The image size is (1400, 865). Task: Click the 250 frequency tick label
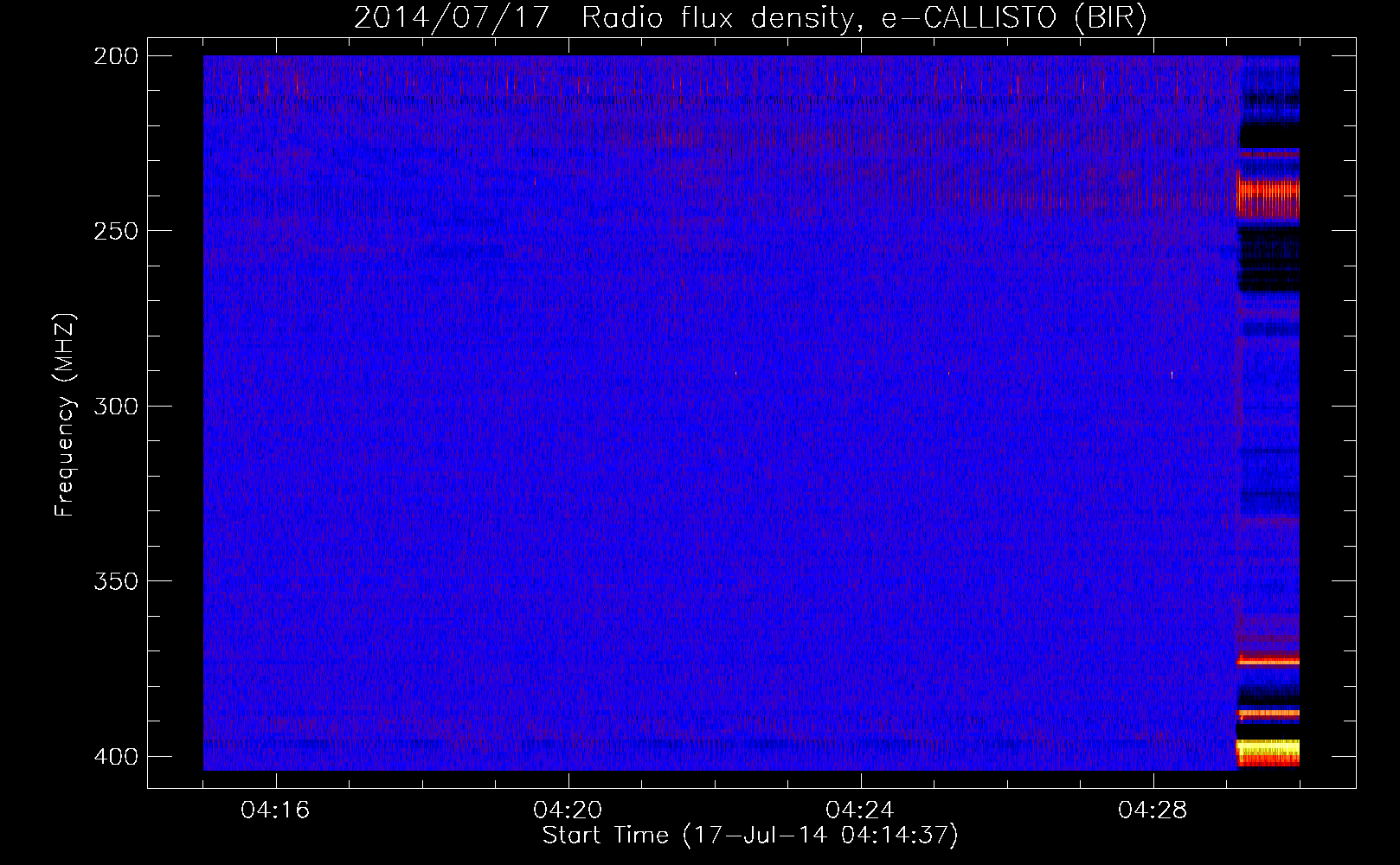coord(116,231)
